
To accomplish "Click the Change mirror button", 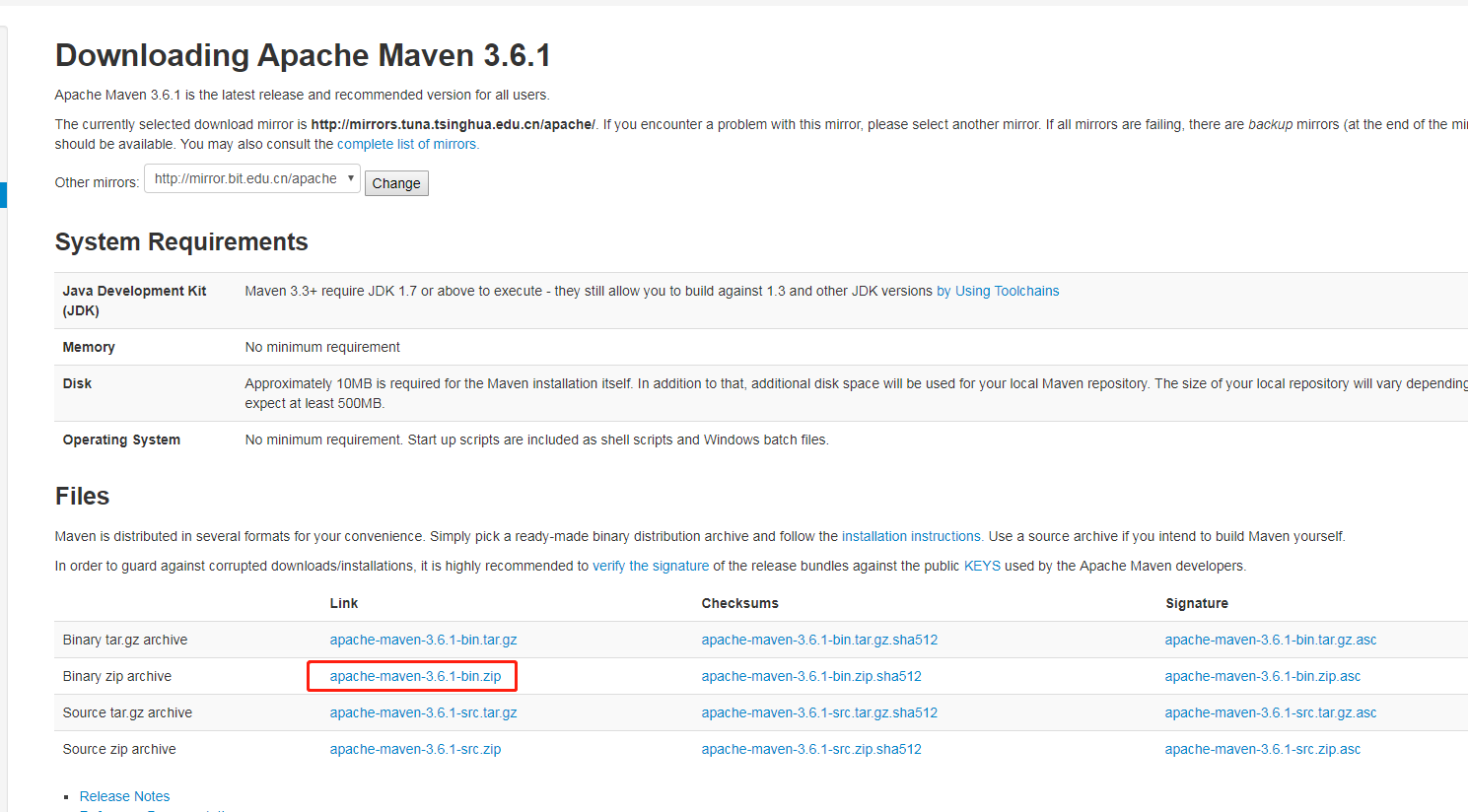I will pos(396,183).
